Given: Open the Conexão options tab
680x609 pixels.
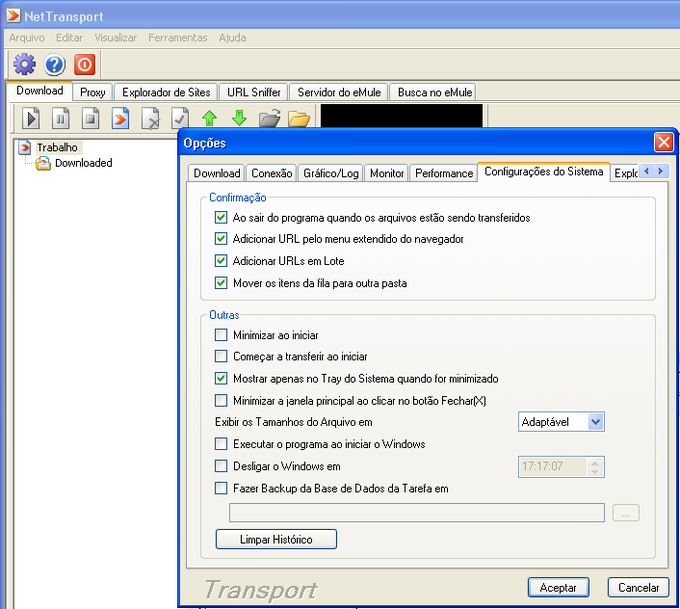Looking at the screenshot, I should click(271, 173).
